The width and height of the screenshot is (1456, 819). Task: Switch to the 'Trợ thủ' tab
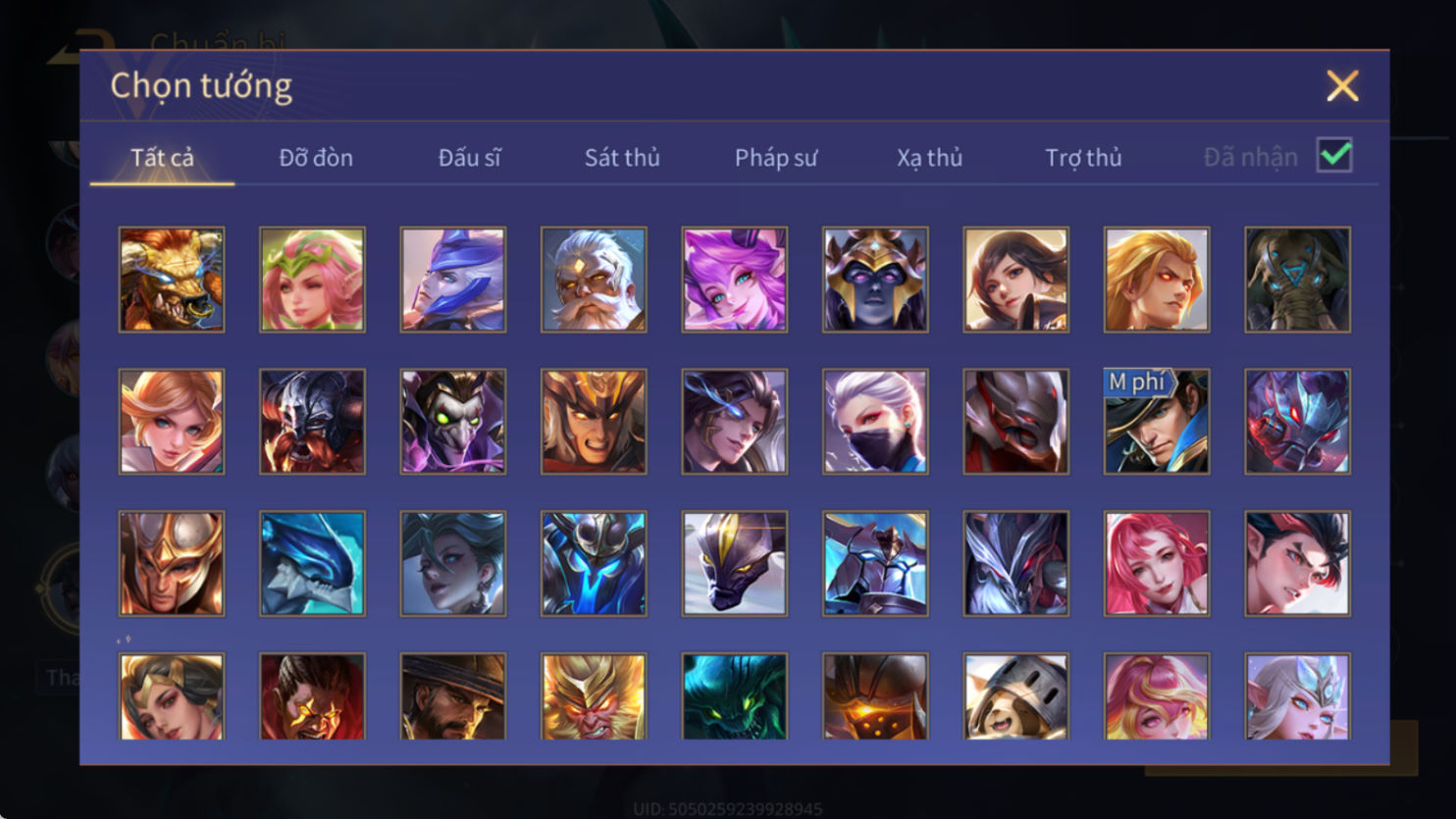pos(1083,158)
